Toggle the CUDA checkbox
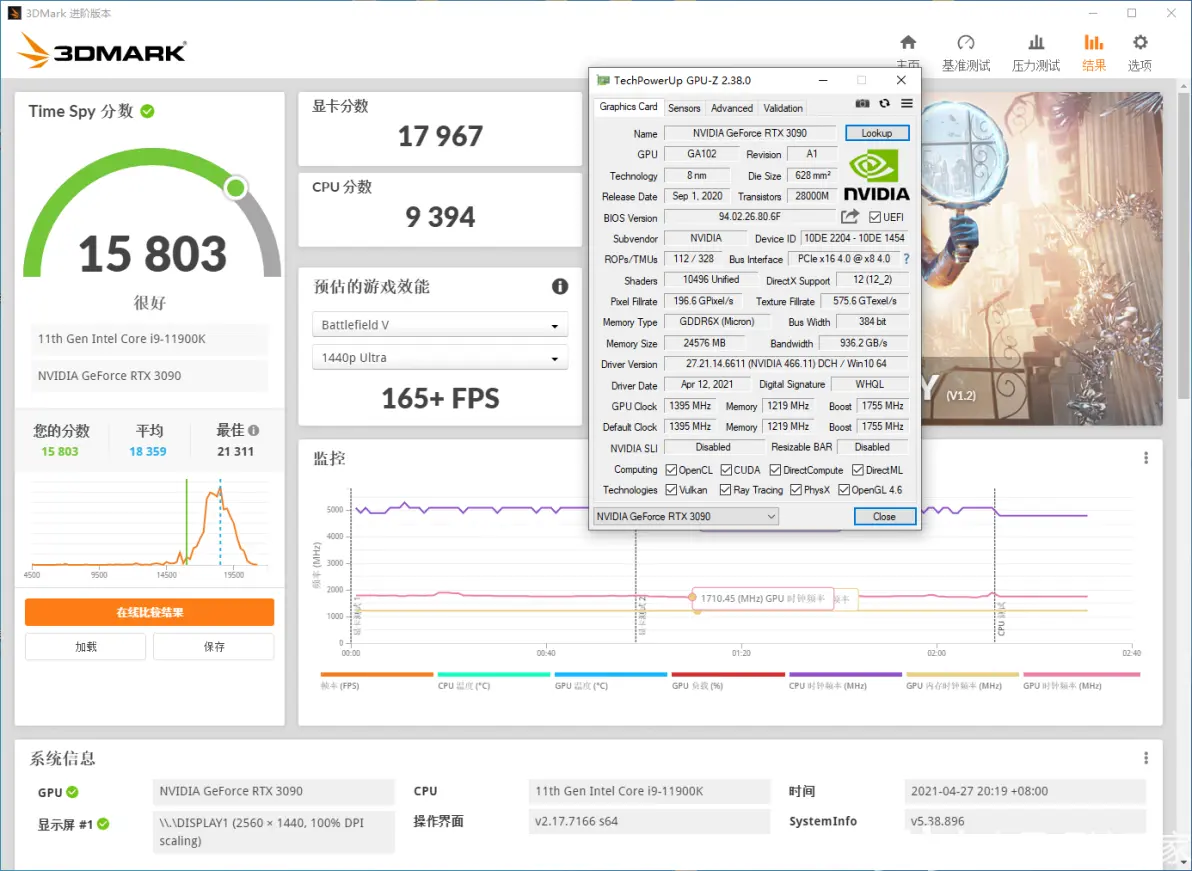The image size is (1192, 871). pos(726,470)
